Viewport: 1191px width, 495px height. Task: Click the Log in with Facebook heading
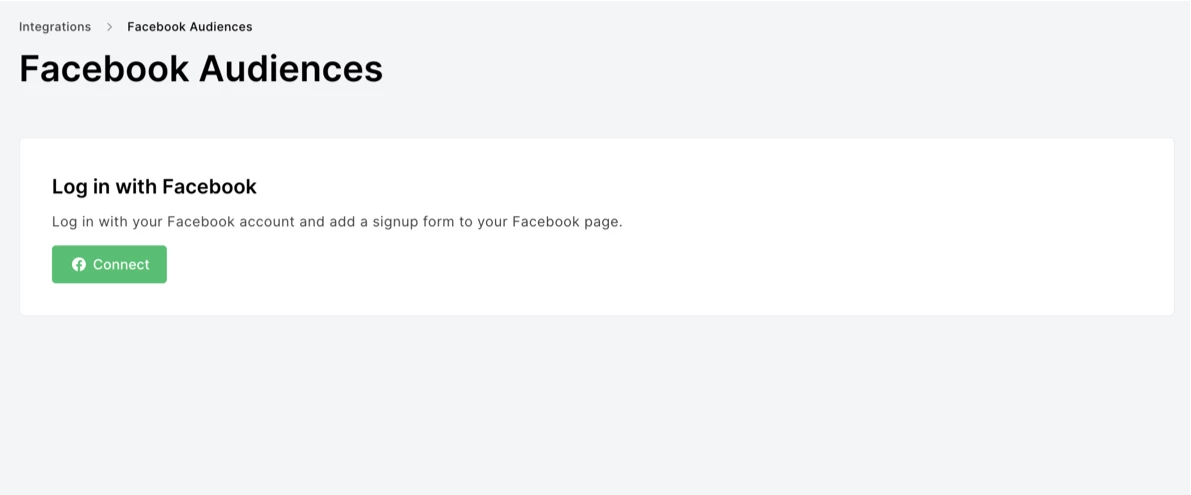coord(154,187)
